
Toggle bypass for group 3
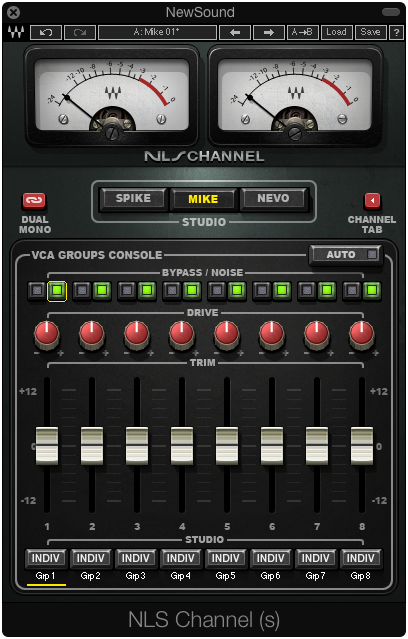click(x=127, y=291)
